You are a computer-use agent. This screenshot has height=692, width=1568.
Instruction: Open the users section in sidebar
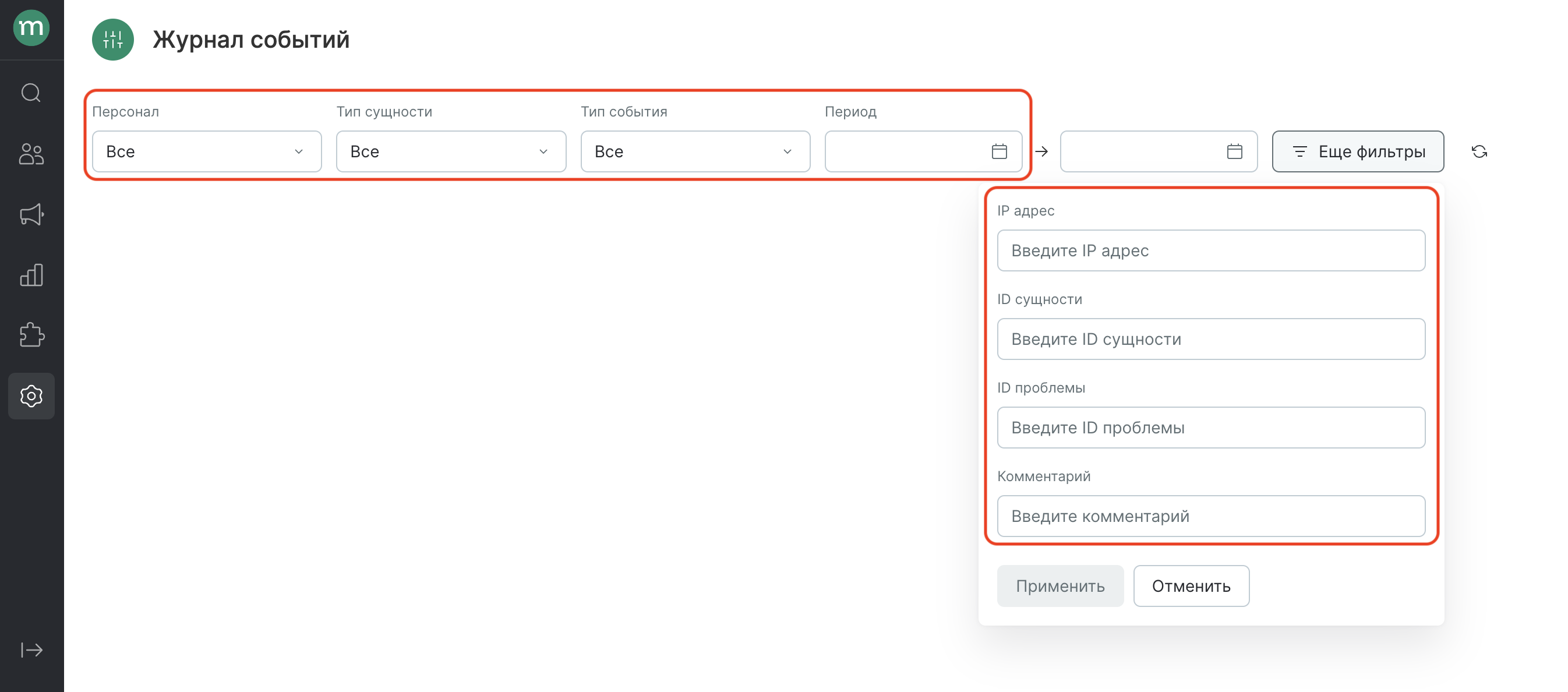(x=31, y=154)
